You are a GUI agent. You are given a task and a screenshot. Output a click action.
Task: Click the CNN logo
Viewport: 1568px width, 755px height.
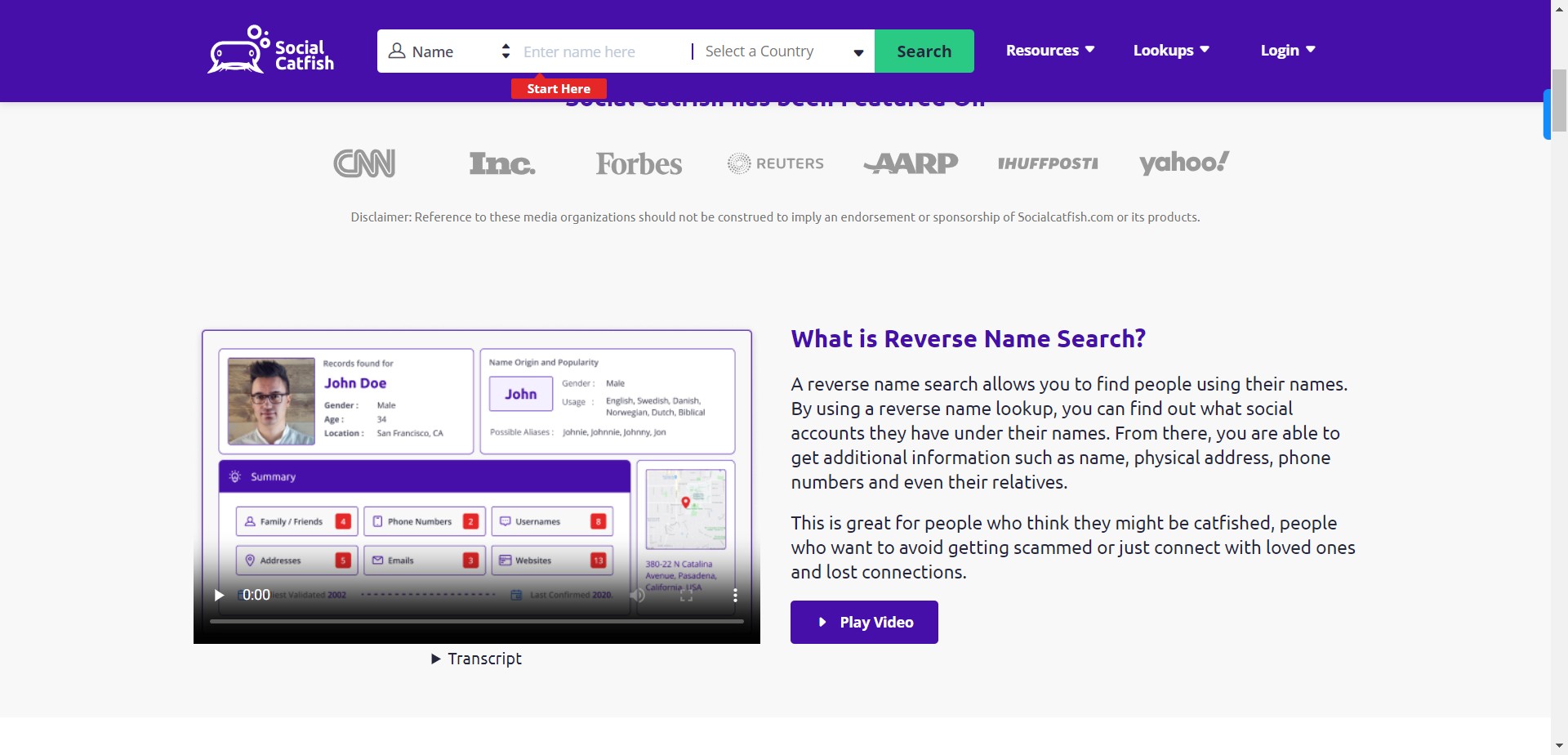pos(364,163)
